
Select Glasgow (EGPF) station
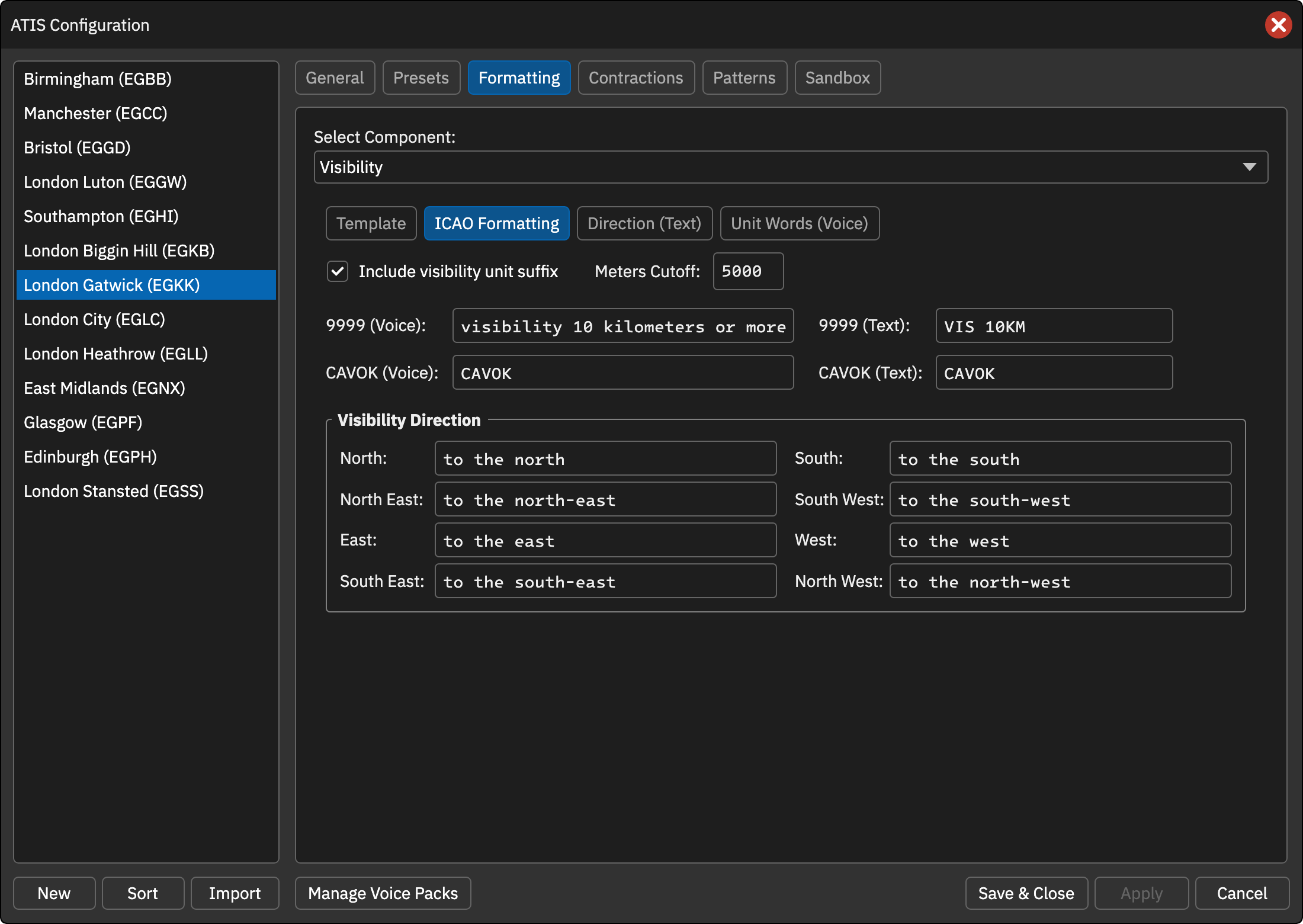click(x=146, y=422)
